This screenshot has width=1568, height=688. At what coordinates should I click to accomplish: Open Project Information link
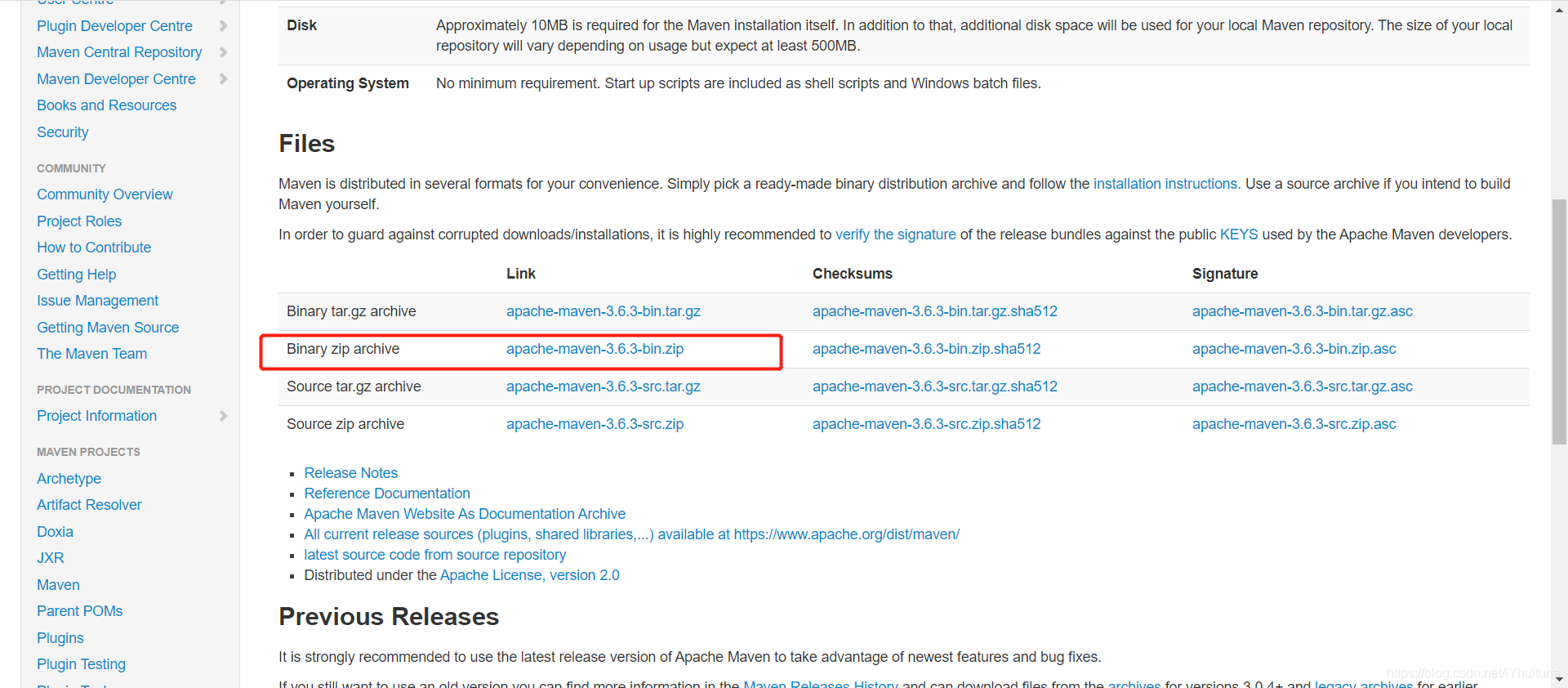coord(96,416)
